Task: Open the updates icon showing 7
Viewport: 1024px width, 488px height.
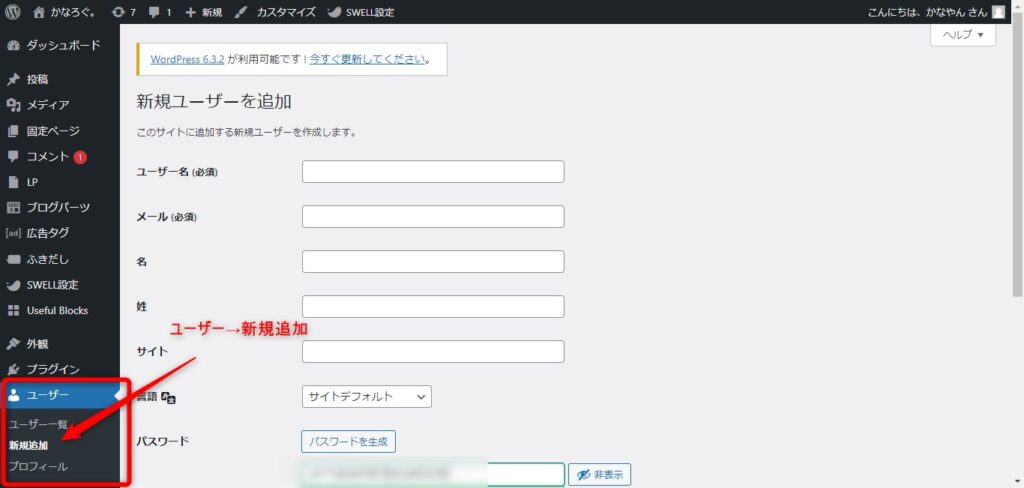Action: (124, 12)
